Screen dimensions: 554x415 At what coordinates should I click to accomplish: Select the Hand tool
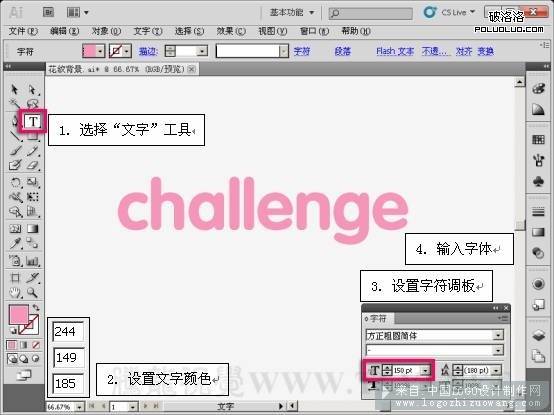[15, 293]
